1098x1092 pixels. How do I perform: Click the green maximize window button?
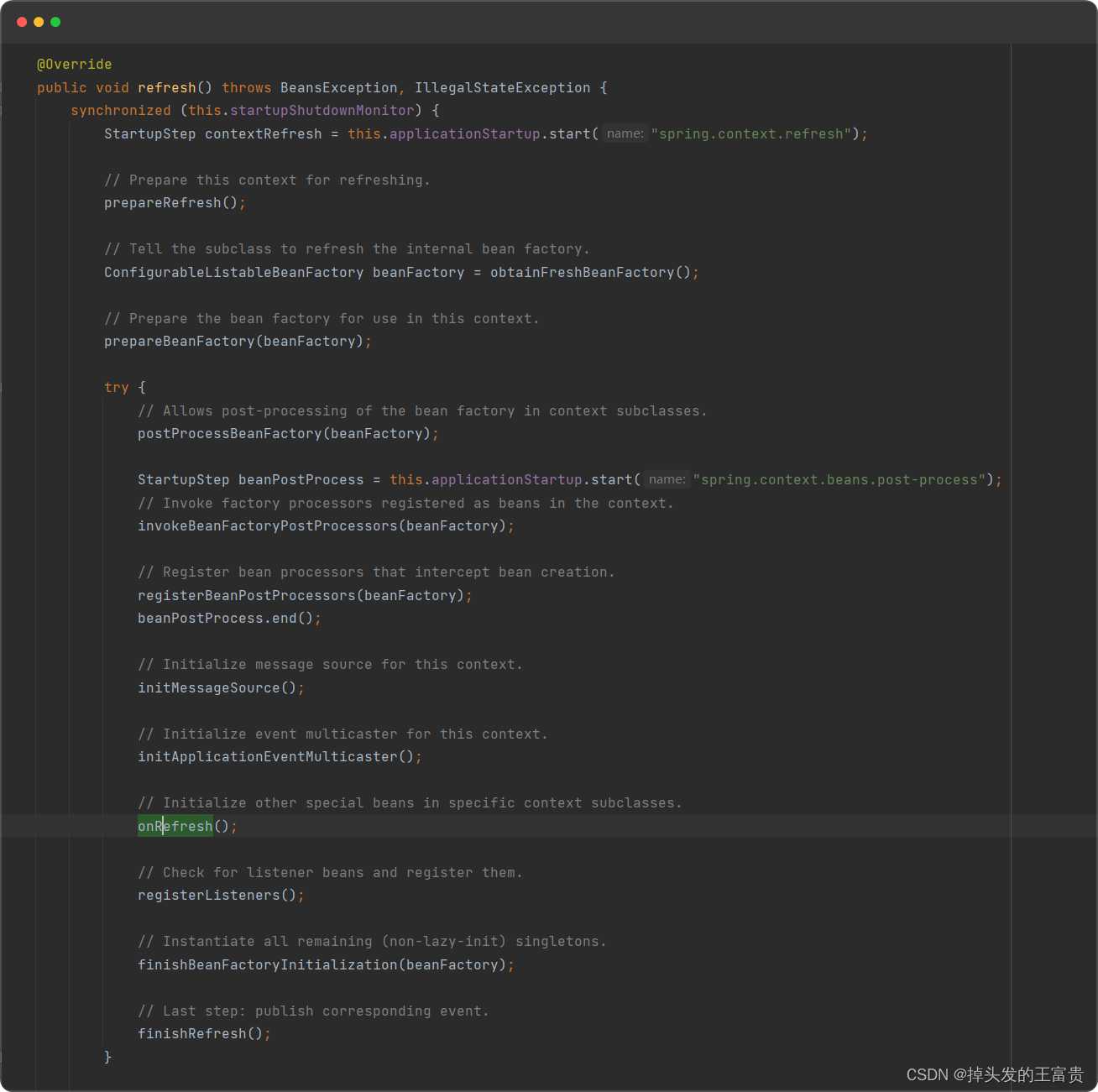pos(55,22)
